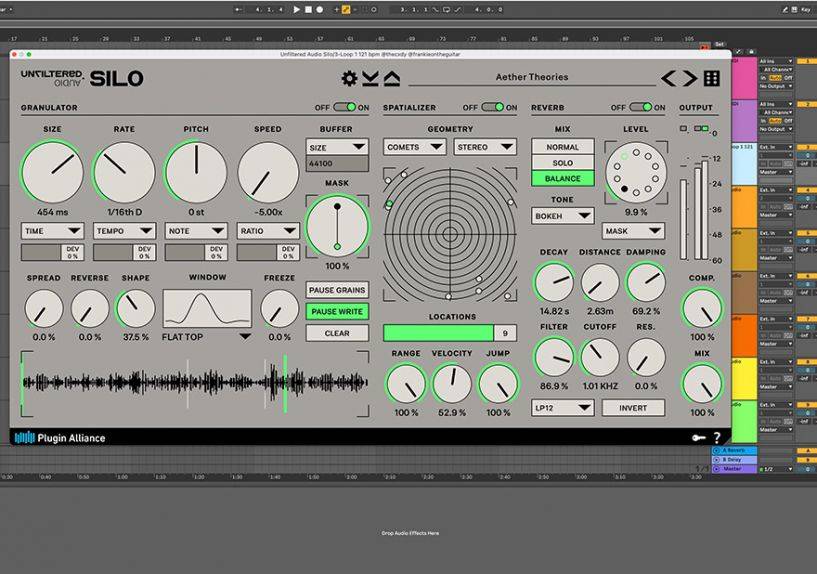The image size is (817, 574).
Task: Click the Locations green slider bar
Action: (438, 333)
